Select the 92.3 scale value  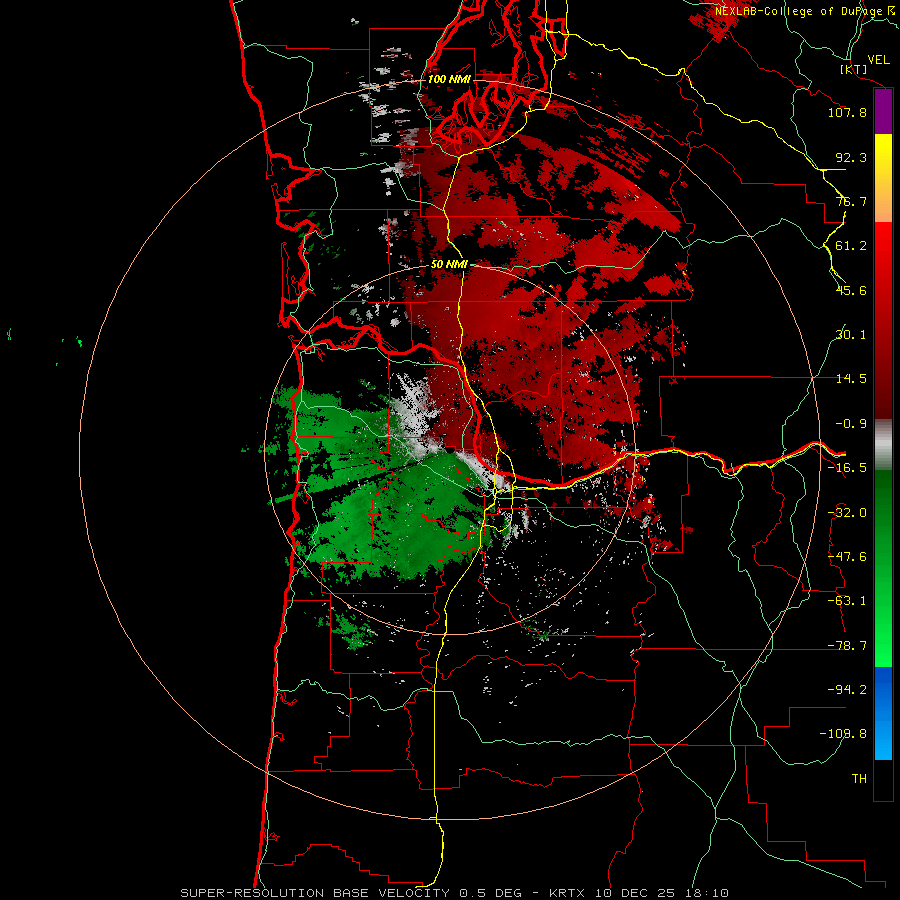(x=851, y=157)
